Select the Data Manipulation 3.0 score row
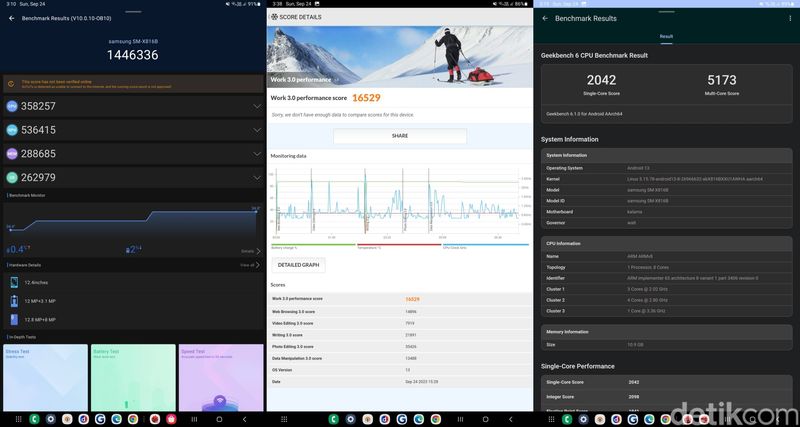The height and width of the screenshot is (427, 800). point(400,359)
